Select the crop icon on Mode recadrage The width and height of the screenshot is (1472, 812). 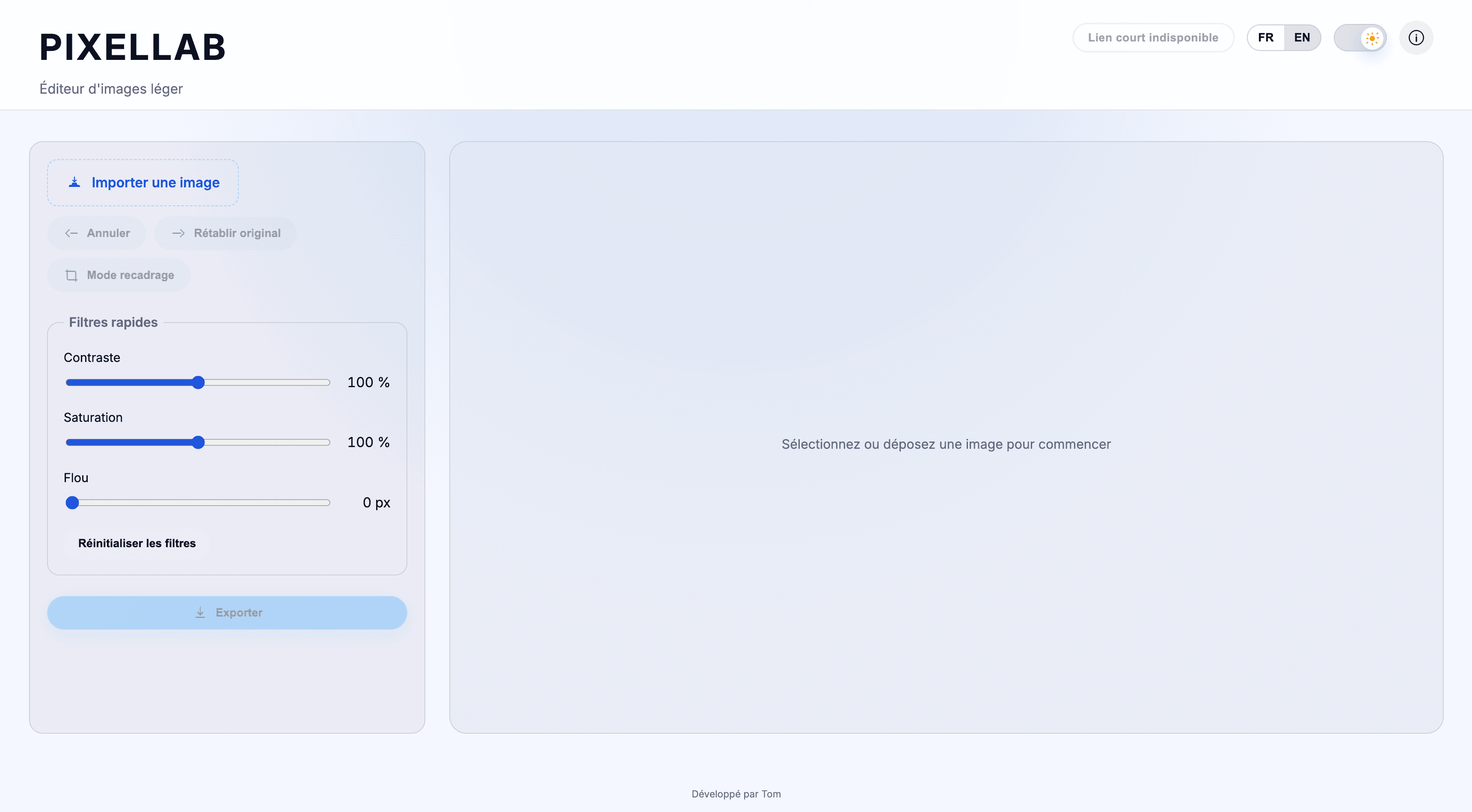pyautogui.click(x=72, y=275)
